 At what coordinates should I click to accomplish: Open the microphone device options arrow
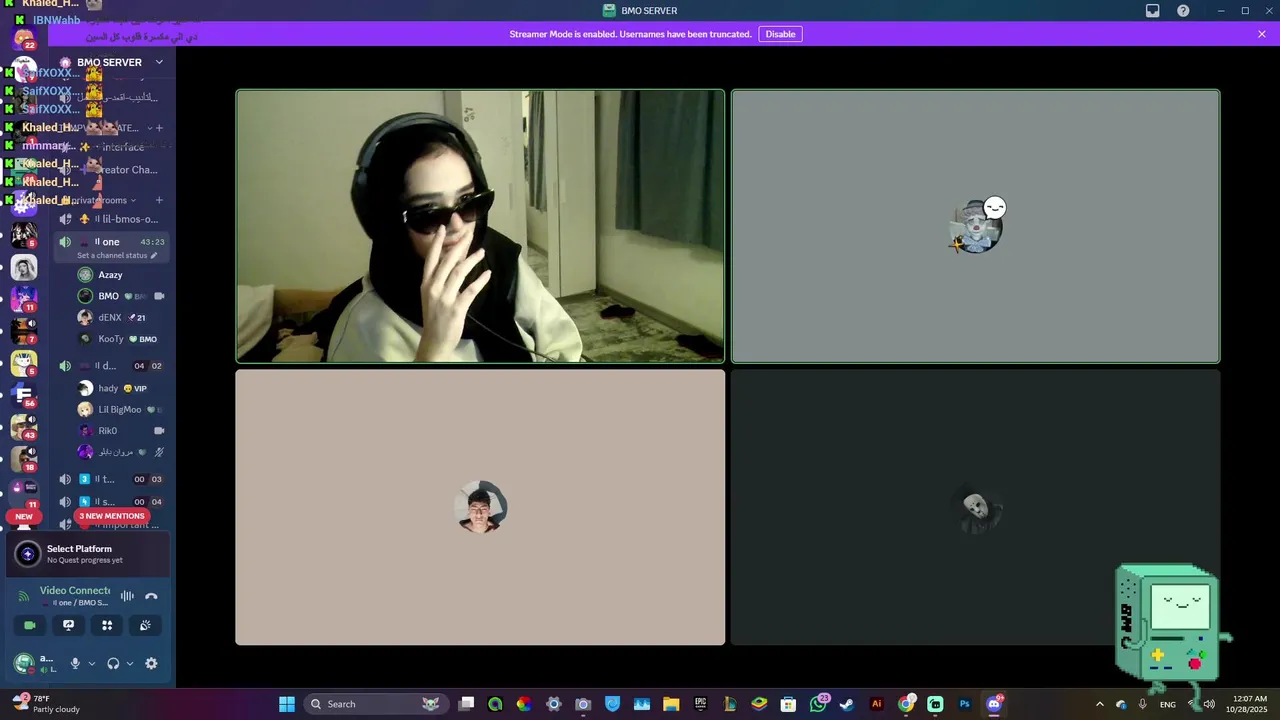91,663
